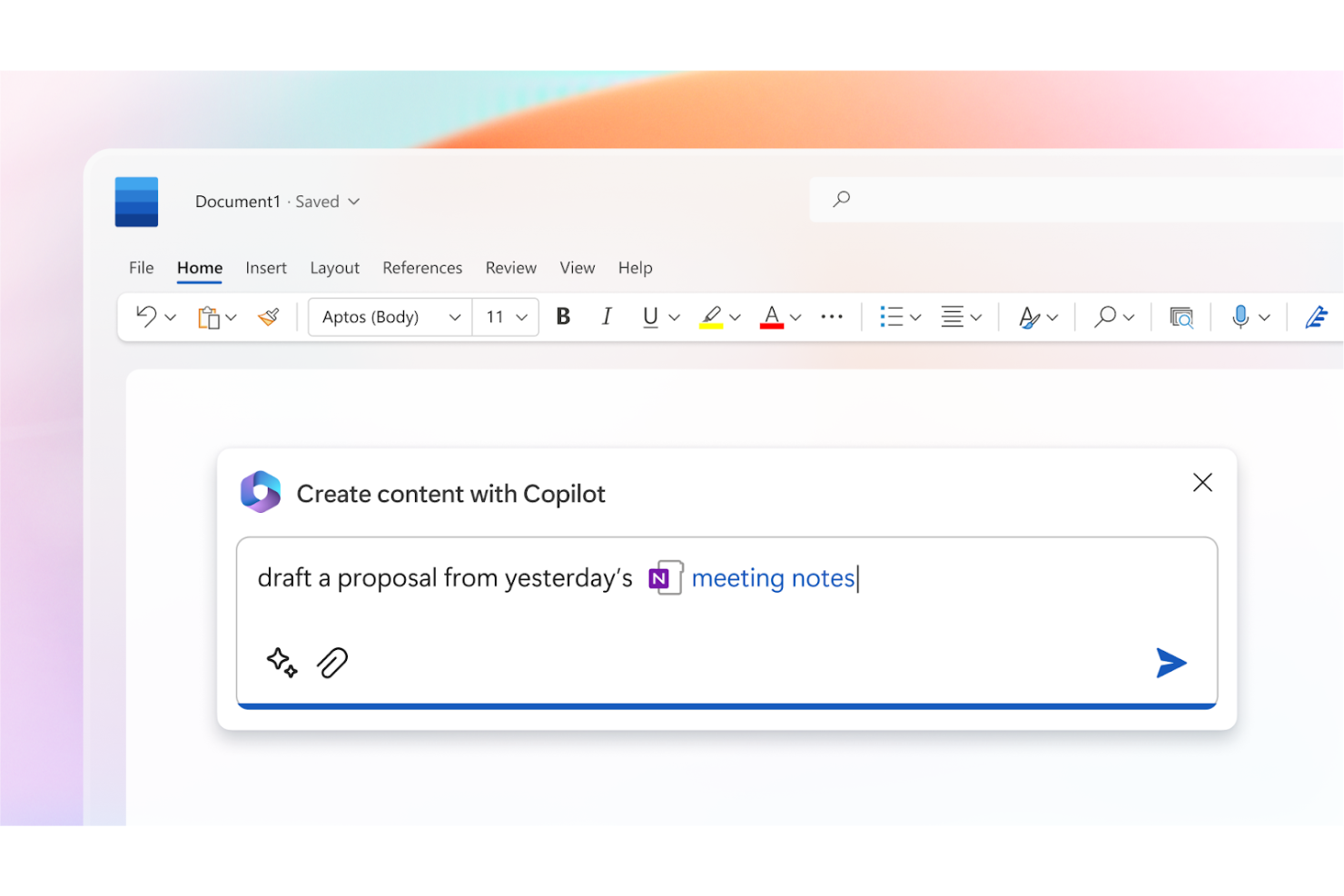Screen dimensions: 1344x896
Task: Click the Paste clipboard icon
Action: click(209, 317)
